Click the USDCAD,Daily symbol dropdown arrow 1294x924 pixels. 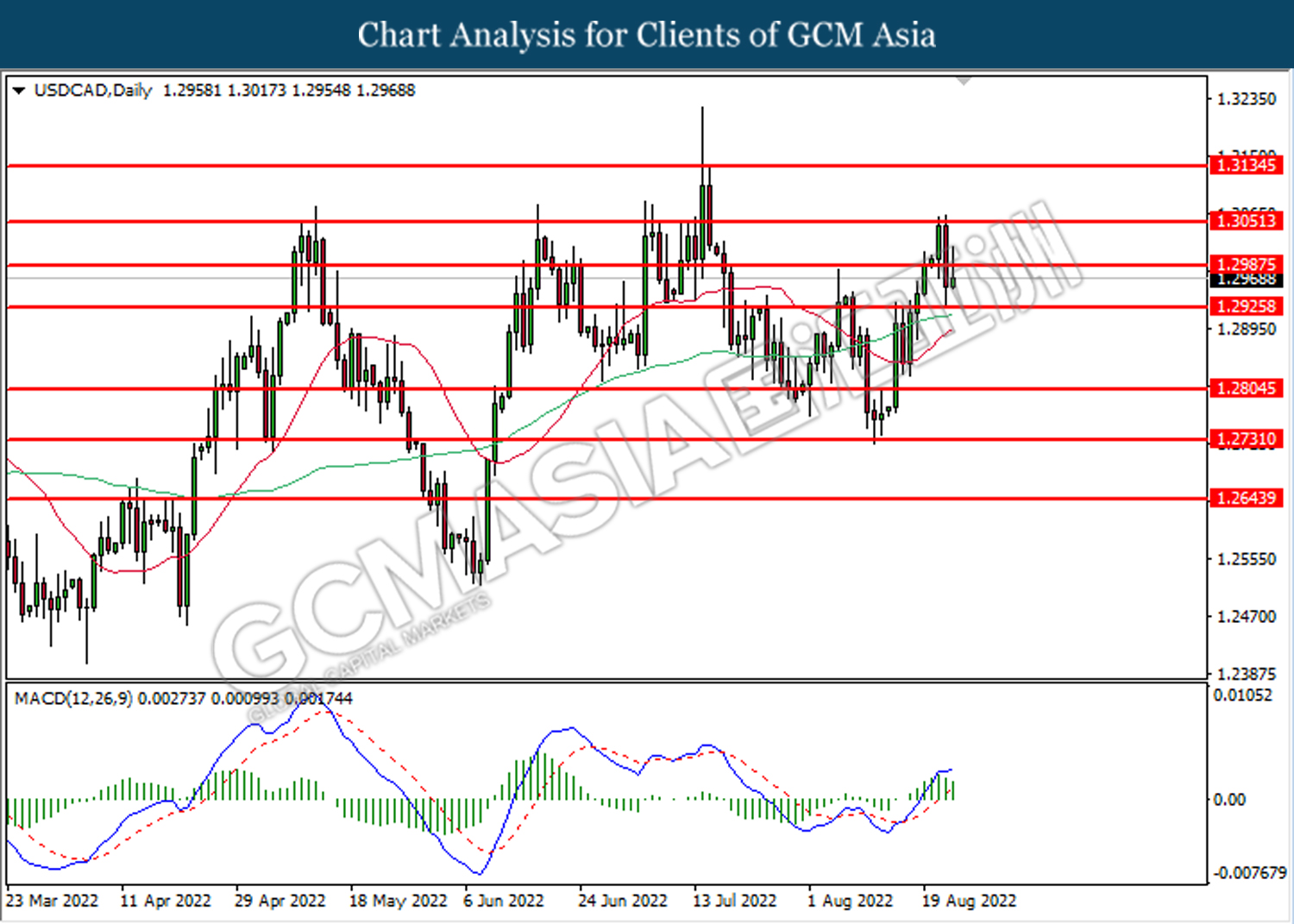coord(19,91)
